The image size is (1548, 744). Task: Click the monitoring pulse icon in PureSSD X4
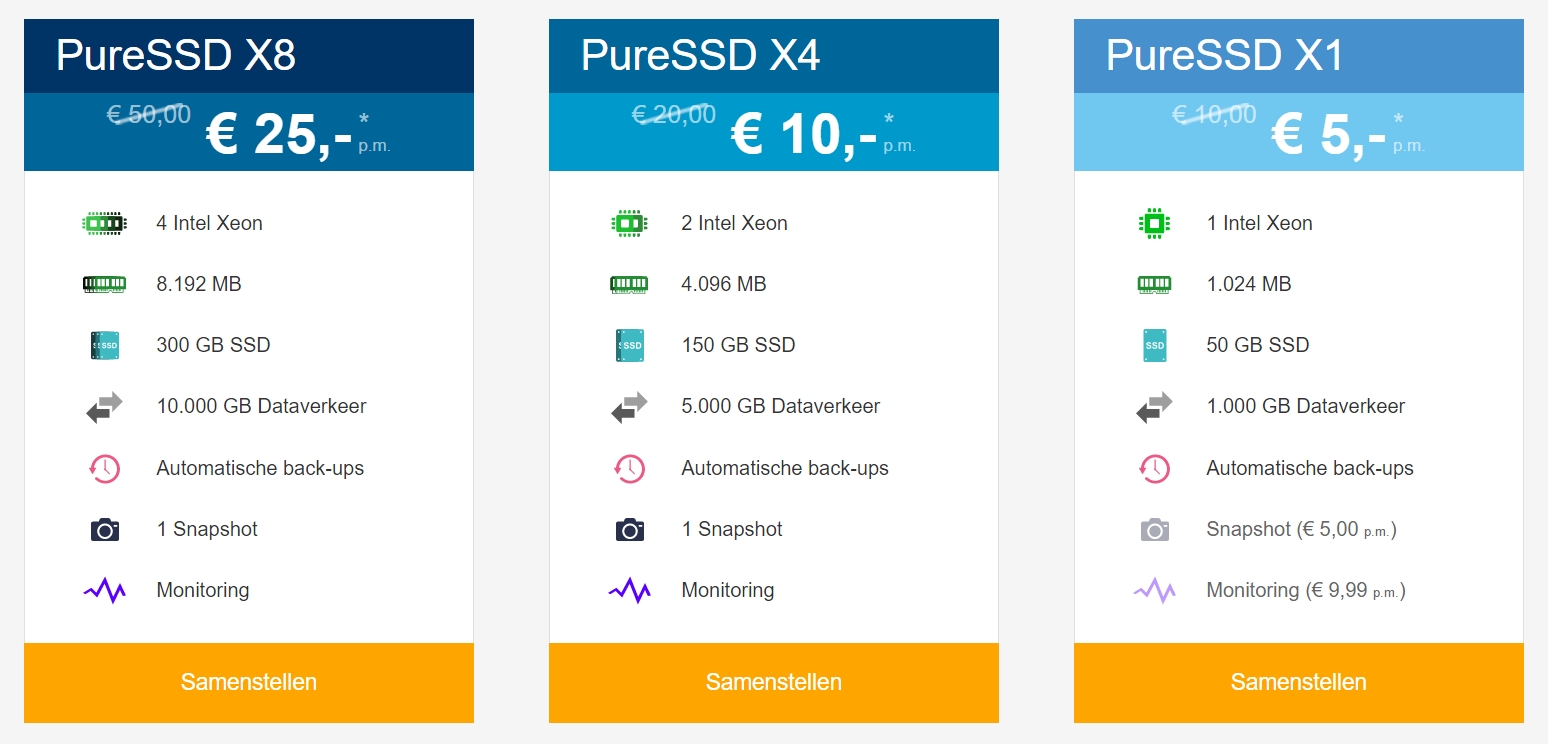(x=629, y=591)
